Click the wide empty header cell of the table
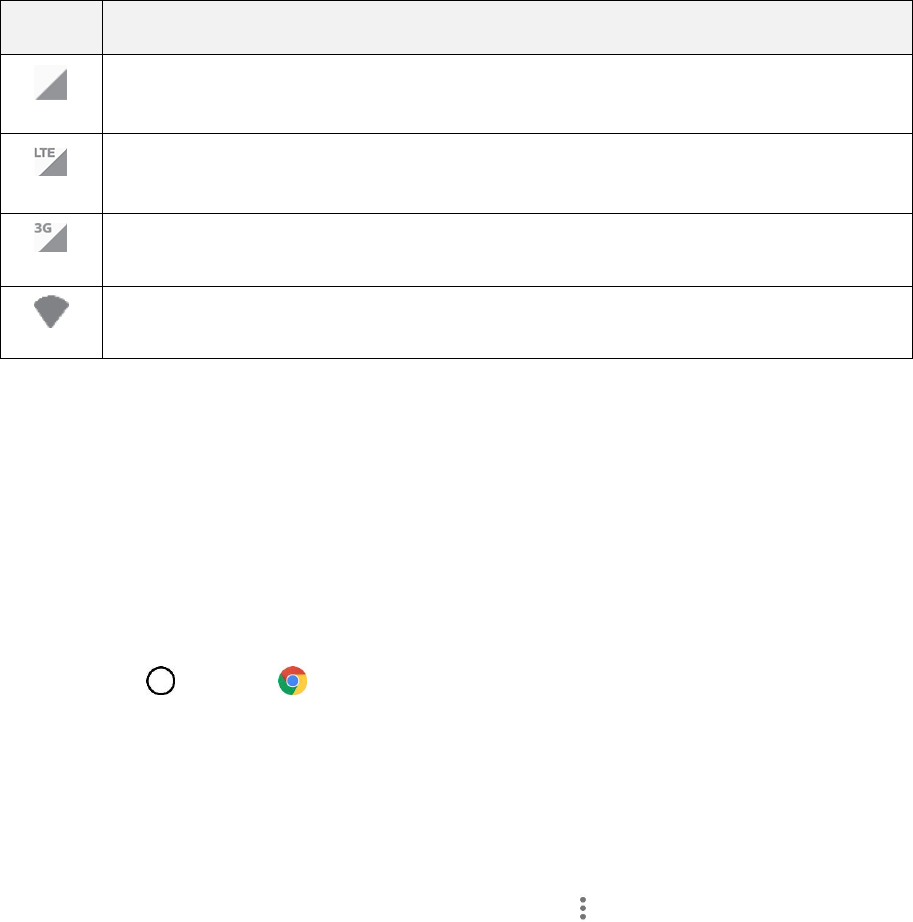The height and width of the screenshot is (922, 913). [507, 27]
